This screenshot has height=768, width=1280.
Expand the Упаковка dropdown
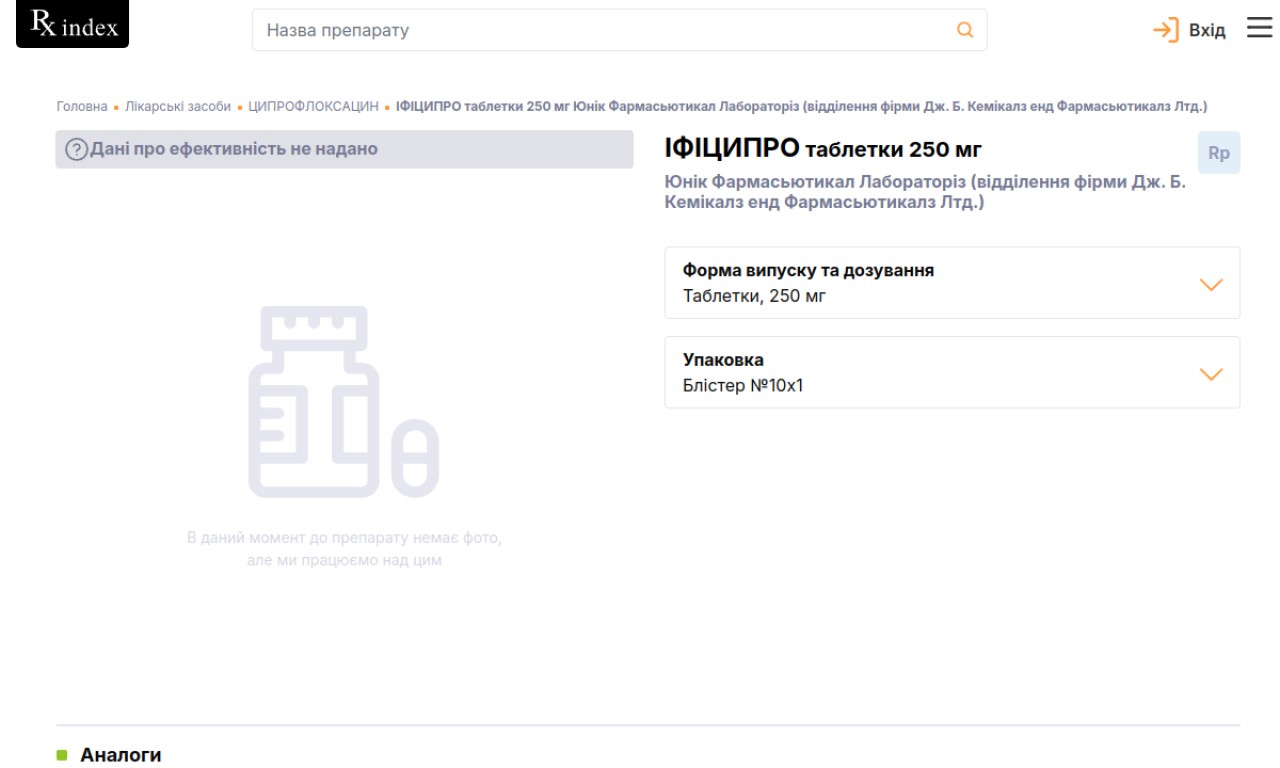click(x=952, y=372)
